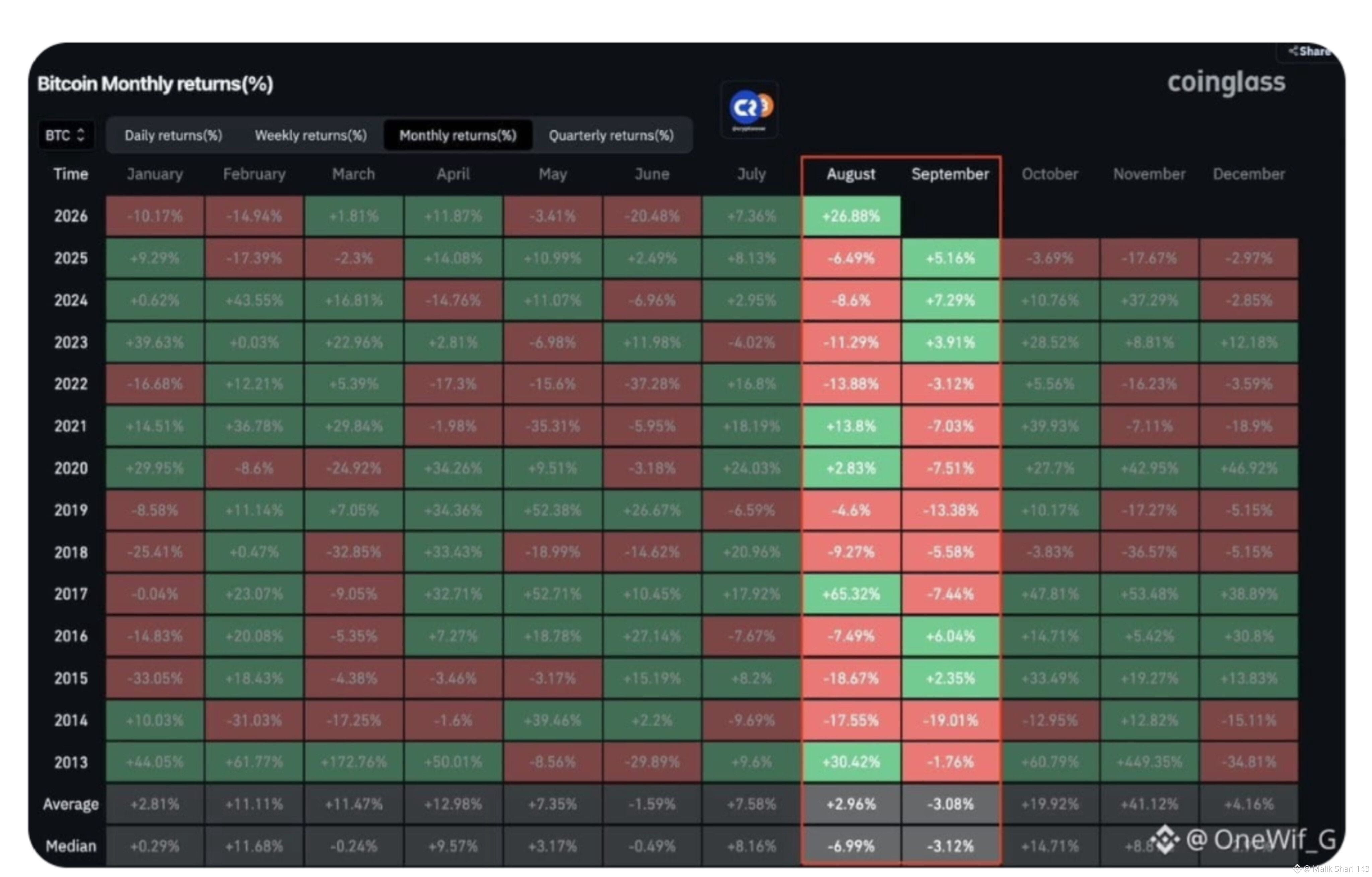Click the +46.92% December 2020 cell
The height and width of the screenshot is (877, 1372).
(x=1248, y=468)
